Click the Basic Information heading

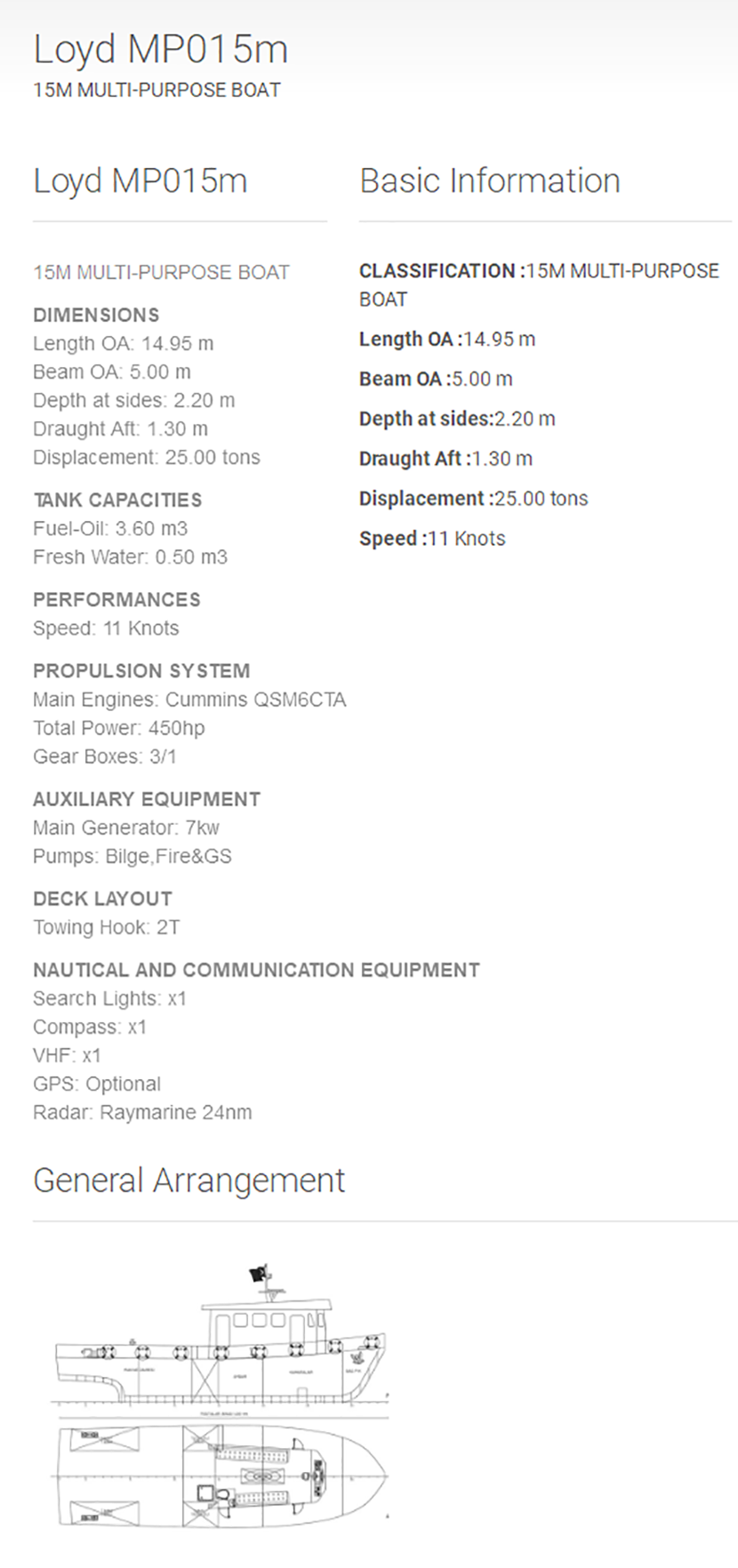pyautogui.click(x=489, y=180)
